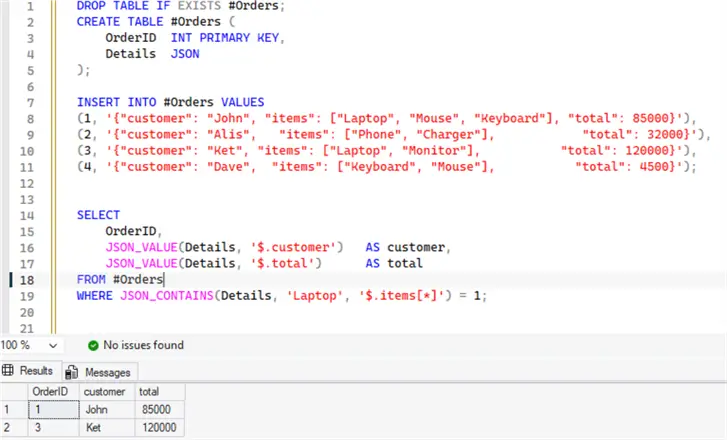
Task: Click the JSON_VALUE '$.customer' expression line
Action: point(278,247)
